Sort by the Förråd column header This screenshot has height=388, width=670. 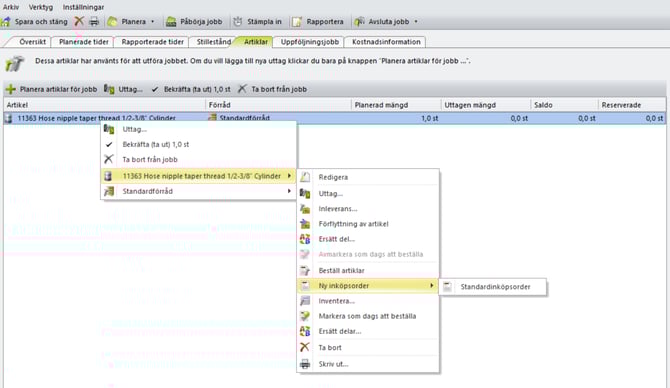click(278, 105)
